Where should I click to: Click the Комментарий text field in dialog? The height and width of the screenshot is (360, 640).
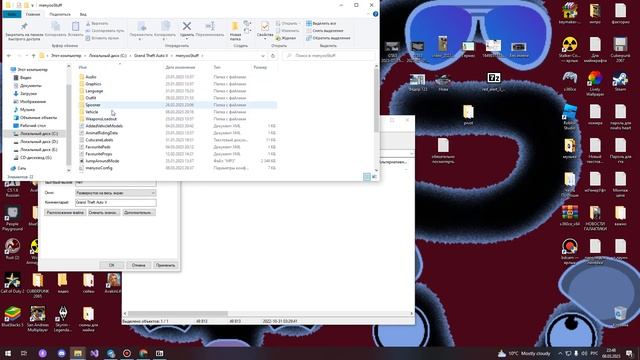pyautogui.click(x=116, y=202)
